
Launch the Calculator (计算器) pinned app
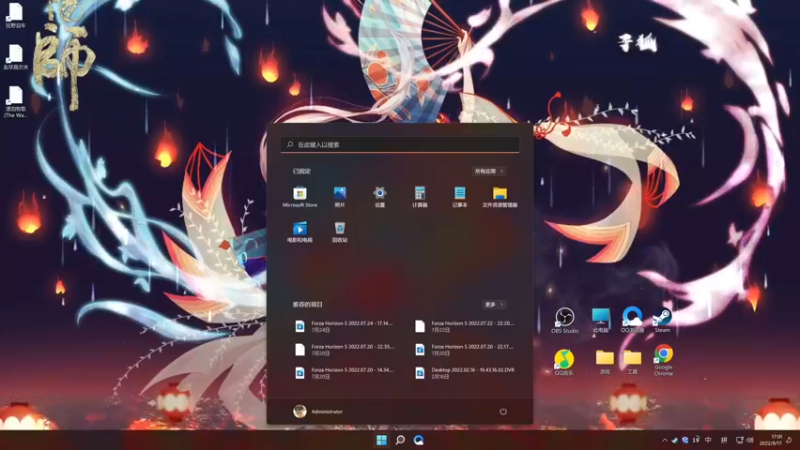tap(419, 196)
